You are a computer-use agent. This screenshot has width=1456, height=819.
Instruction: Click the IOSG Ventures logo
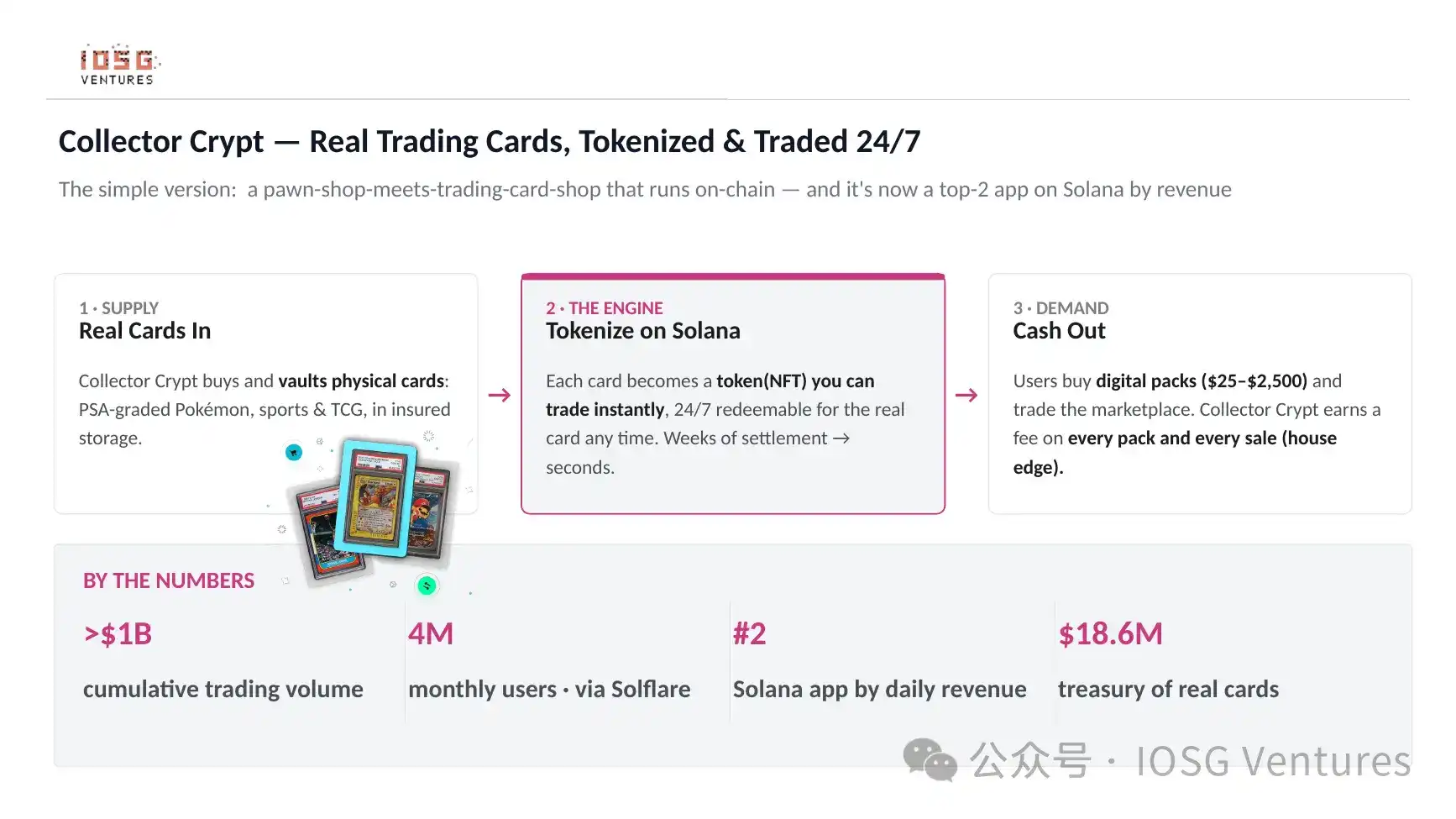(119, 65)
